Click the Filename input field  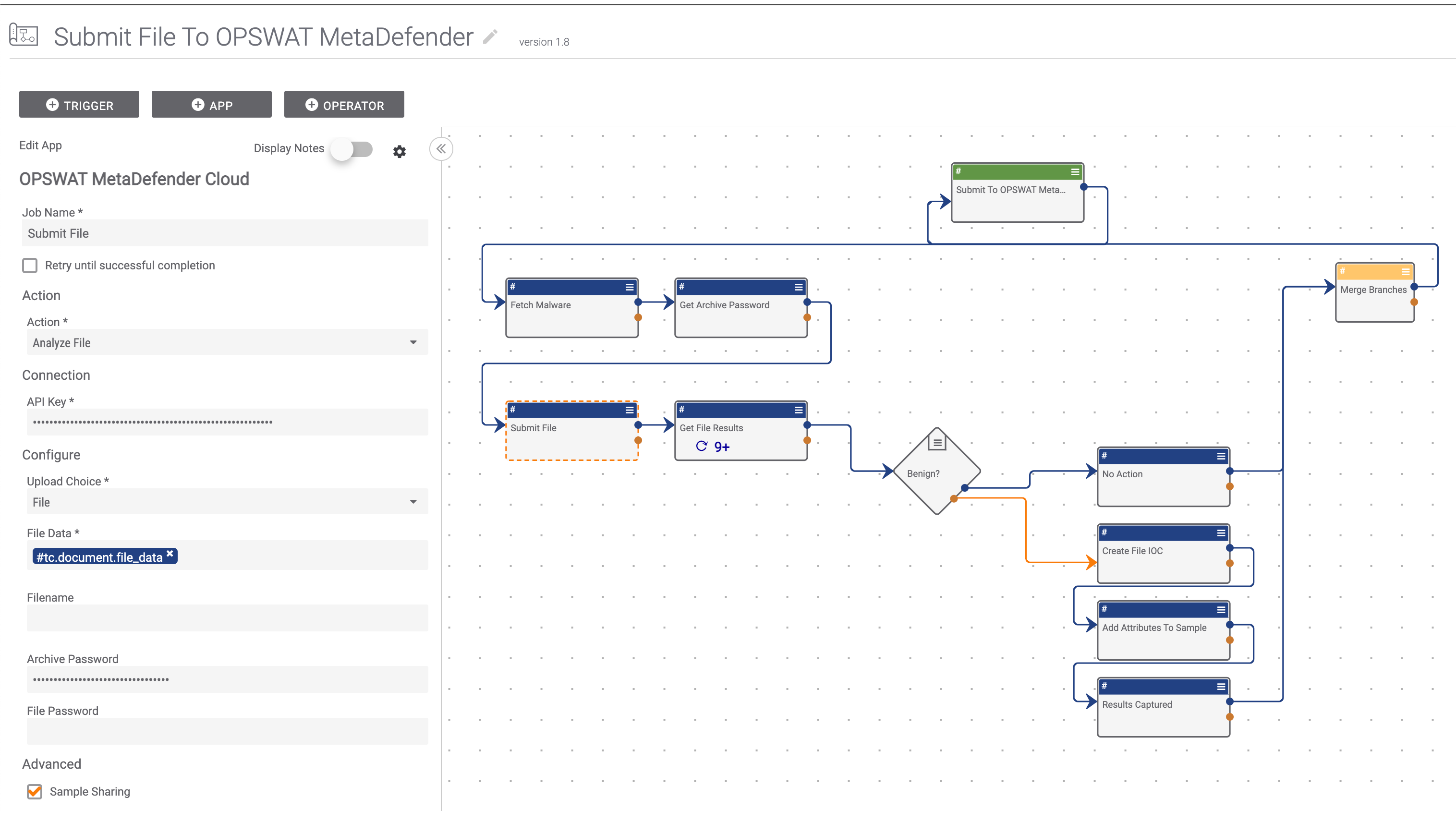tap(227, 618)
